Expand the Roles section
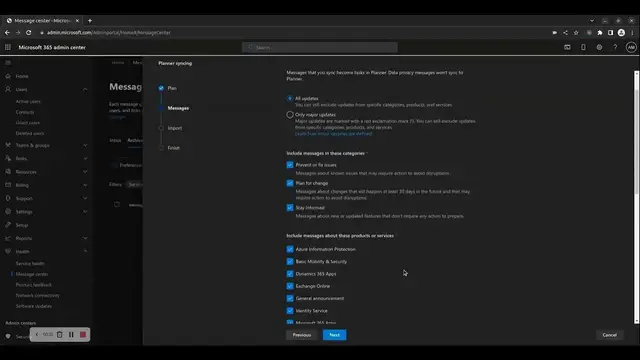640x360 pixels. [85, 158]
